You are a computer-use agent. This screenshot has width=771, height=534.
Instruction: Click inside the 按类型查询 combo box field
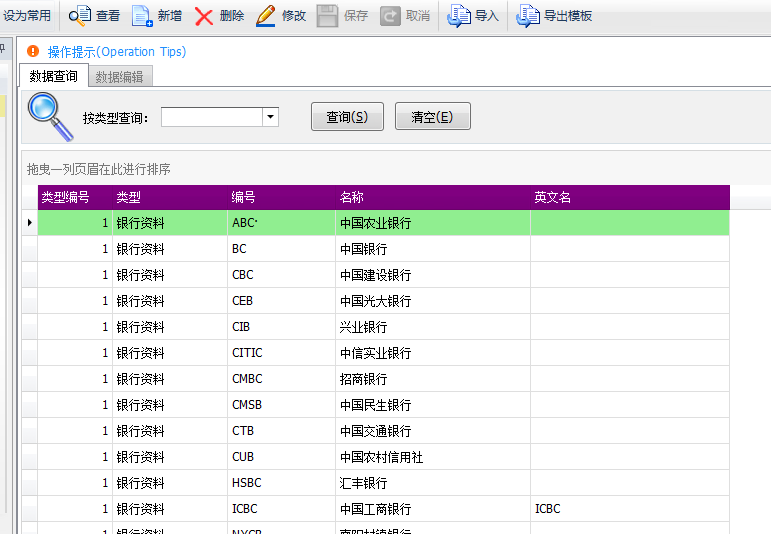[x=212, y=117]
